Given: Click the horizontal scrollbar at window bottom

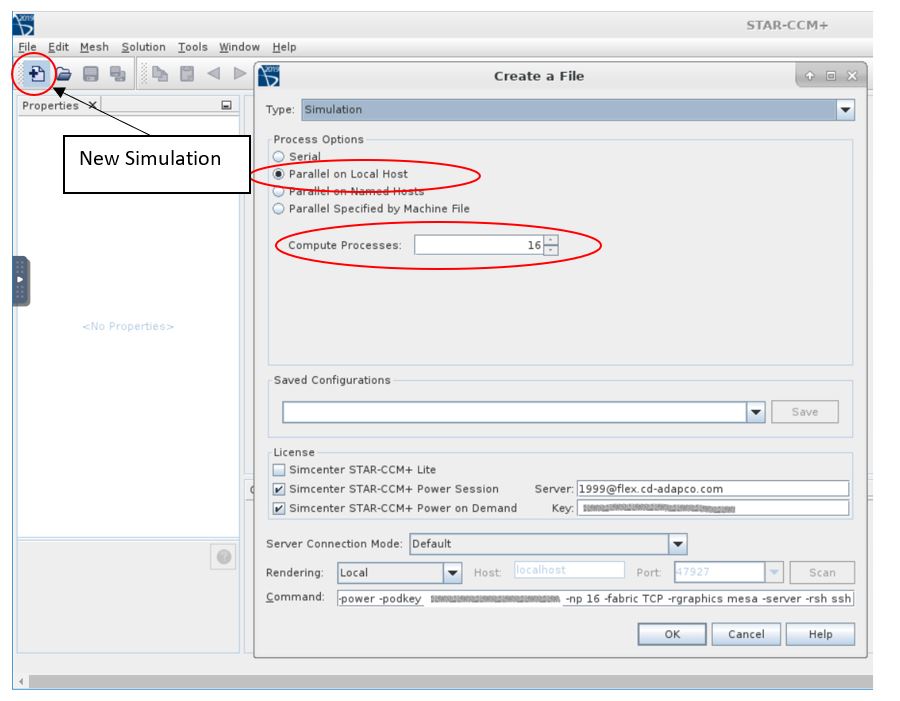Looking at the screenshot, I should 451,681.
